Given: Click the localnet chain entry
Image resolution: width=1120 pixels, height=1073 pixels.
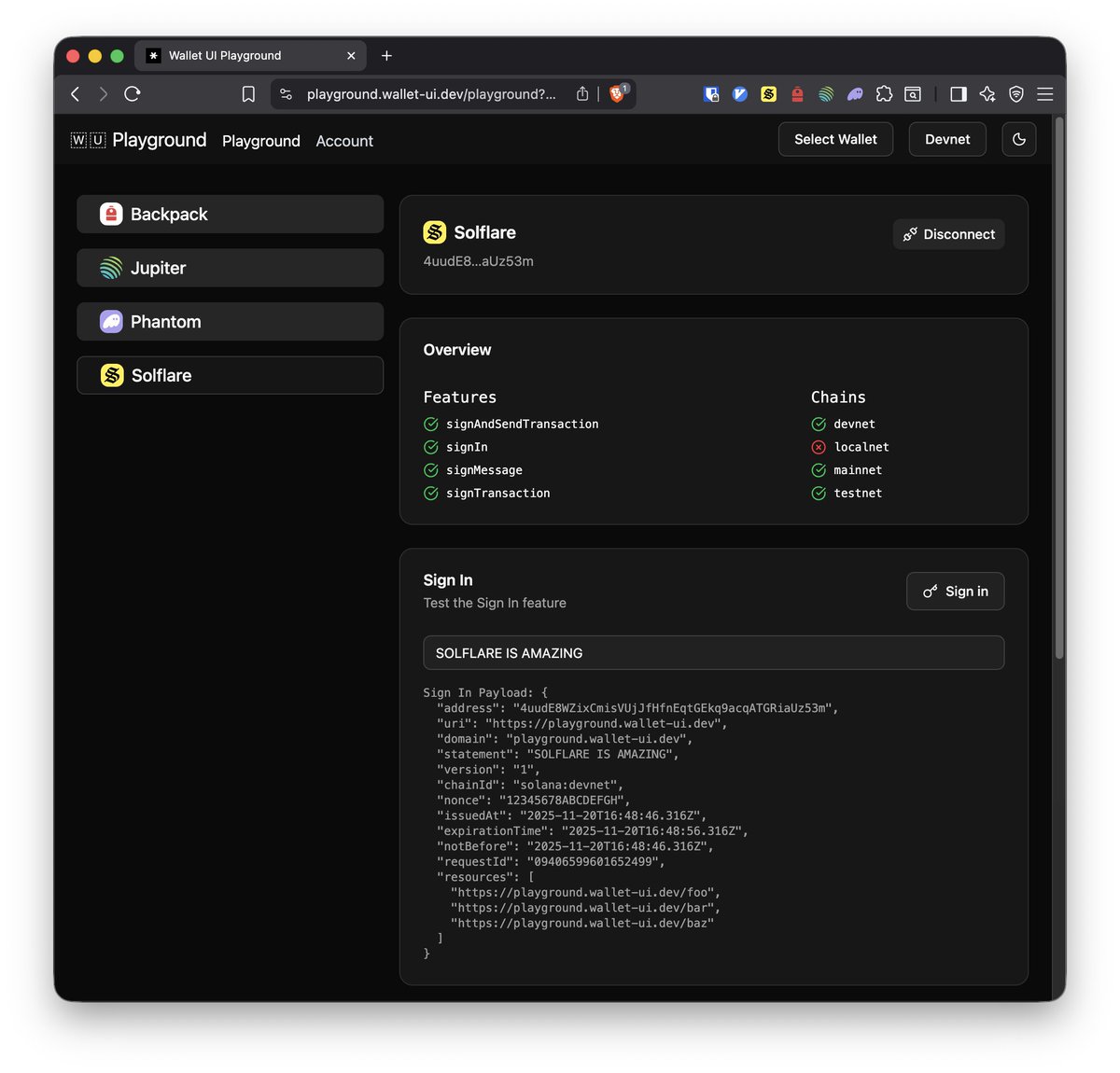Looking at the screenshot, I should [x=850, y=448].
